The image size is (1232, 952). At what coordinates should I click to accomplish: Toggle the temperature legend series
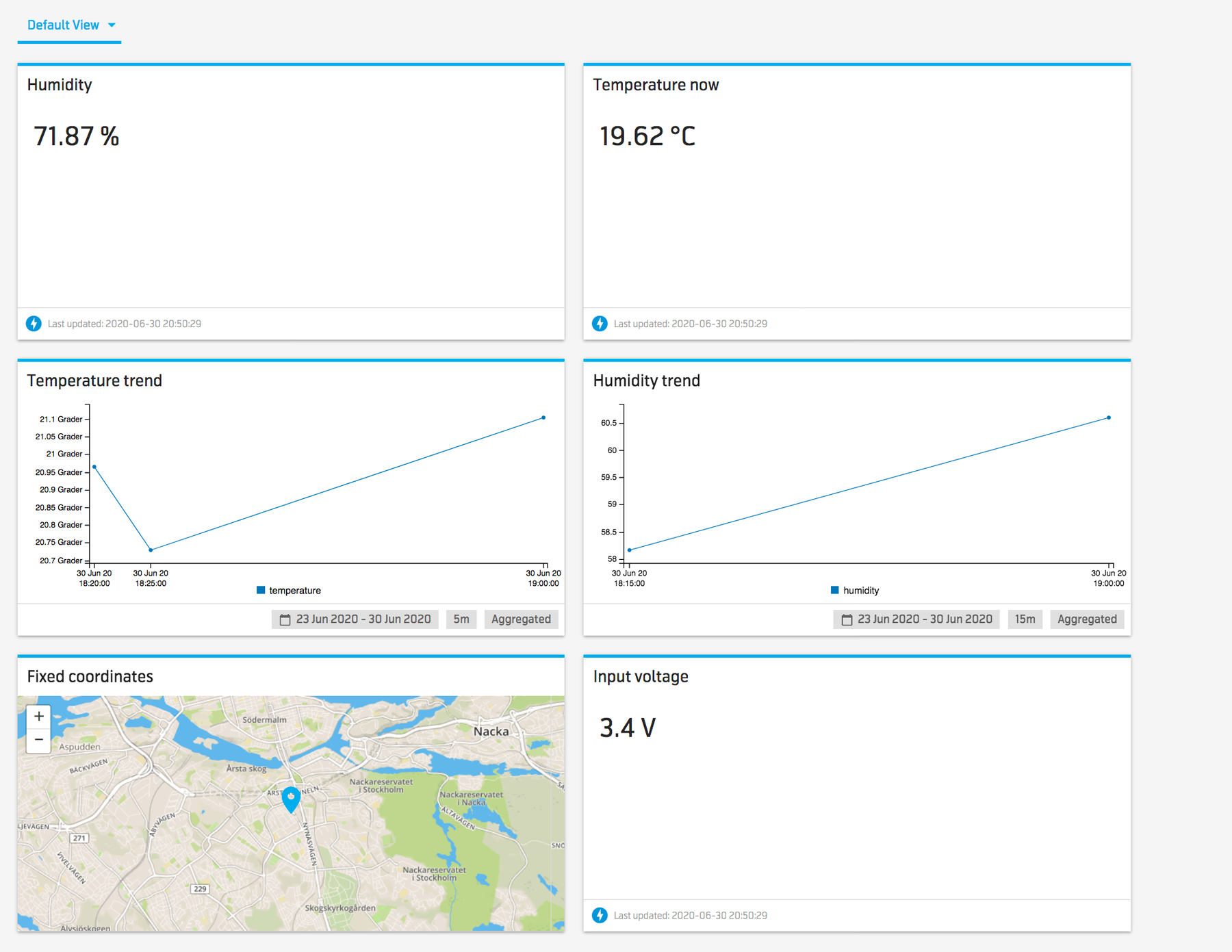coord(288,591)
